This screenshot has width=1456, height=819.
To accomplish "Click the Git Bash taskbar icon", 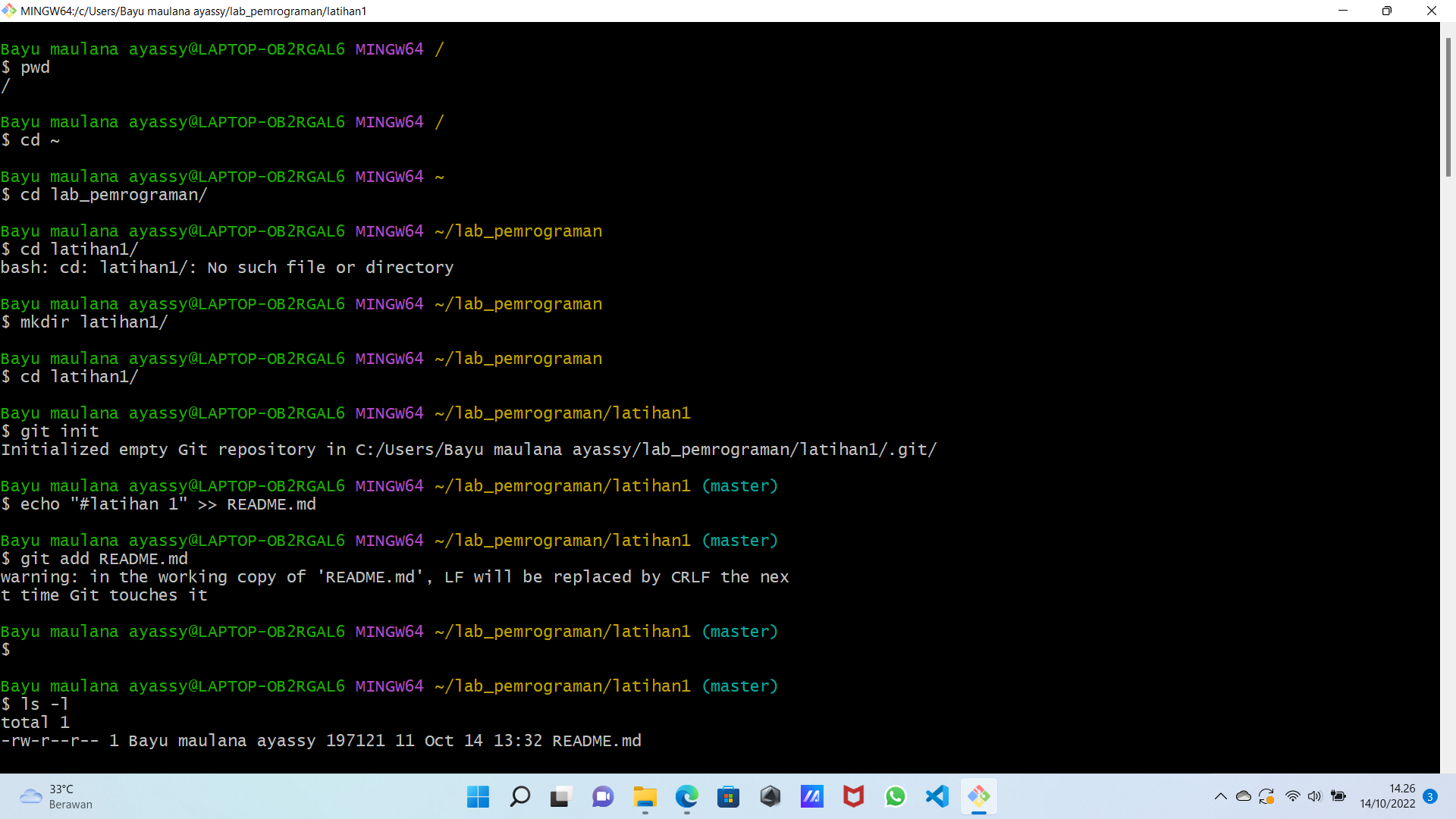I will click(x=979, y=797).
